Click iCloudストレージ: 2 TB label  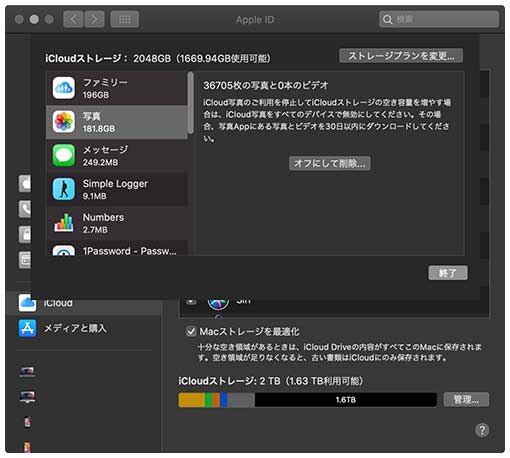pyautogui.click(x=271, y=381)
